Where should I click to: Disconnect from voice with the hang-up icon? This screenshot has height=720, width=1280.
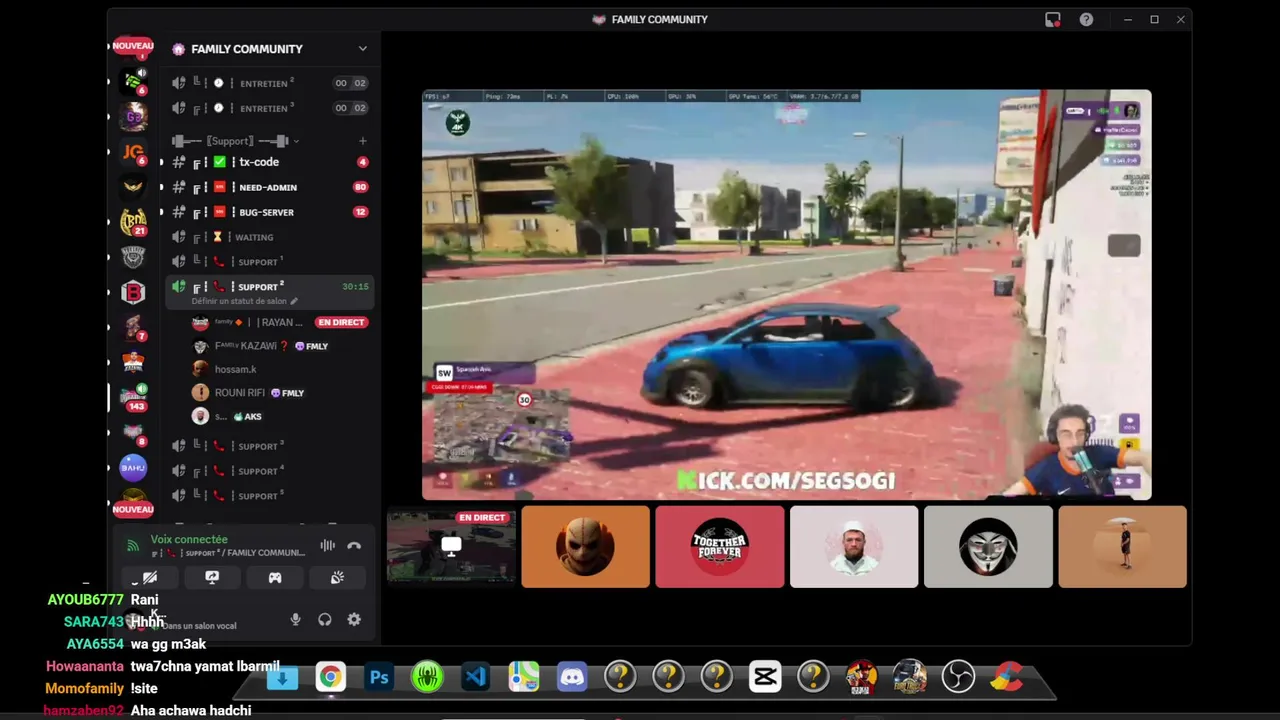(x=354, y=545)
